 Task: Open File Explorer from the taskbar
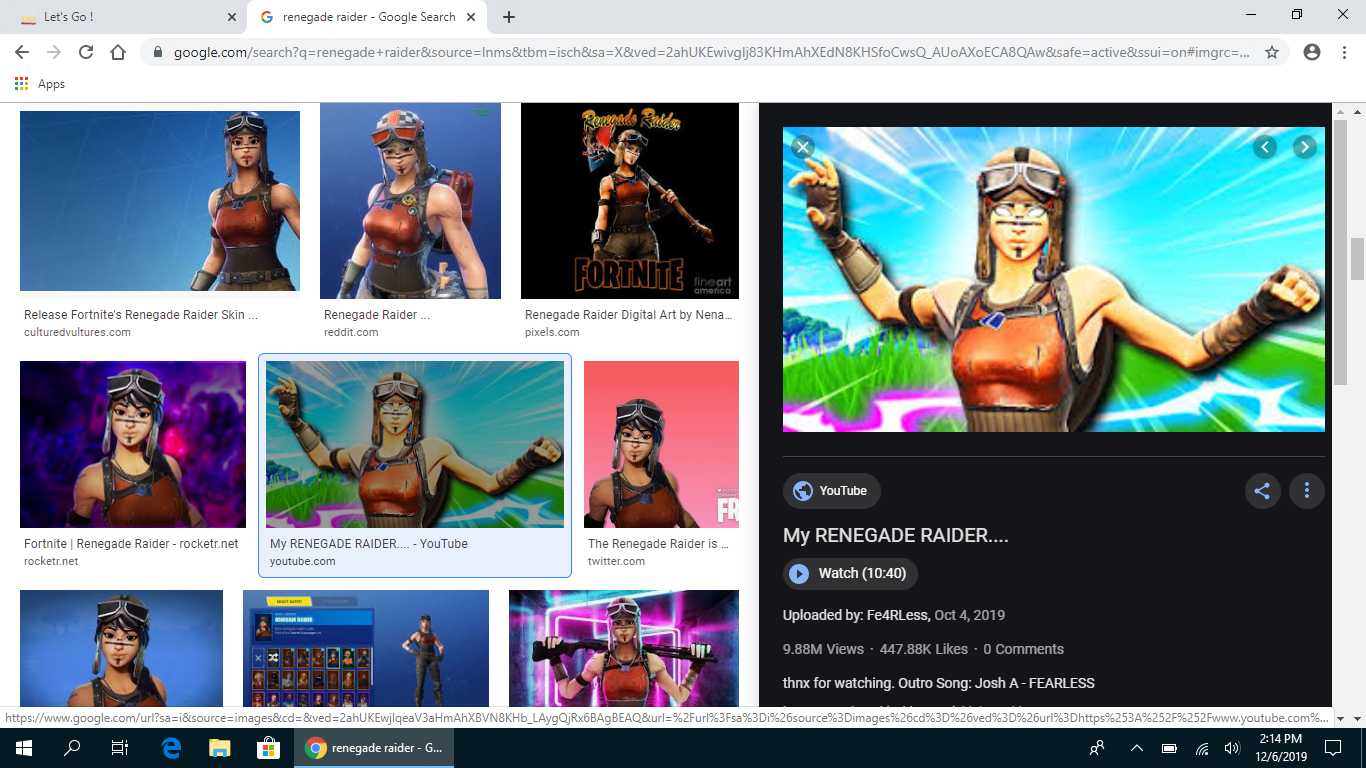coord(219,748)
